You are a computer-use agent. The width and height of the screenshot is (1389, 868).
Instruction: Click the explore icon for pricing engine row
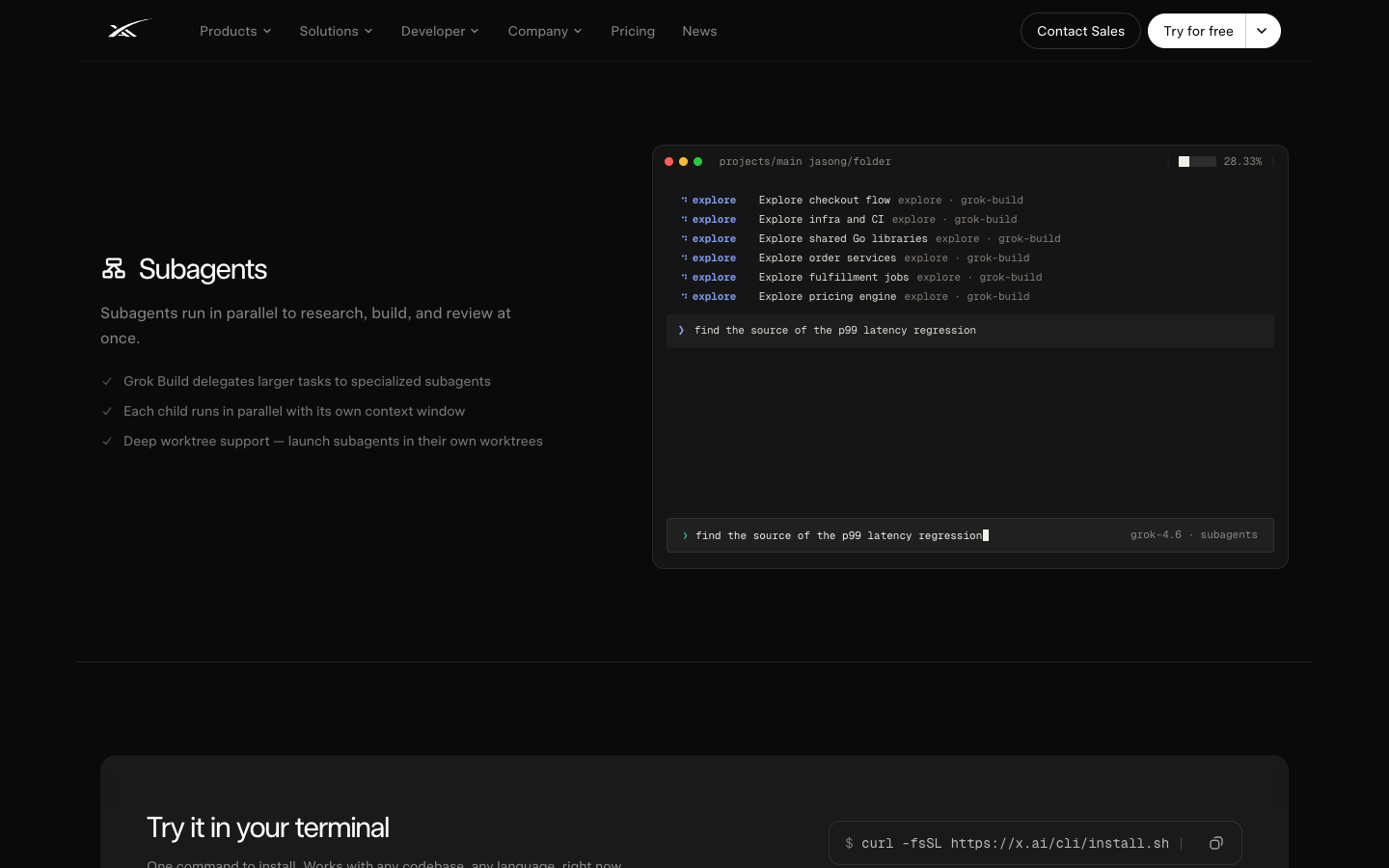point(684,297)
